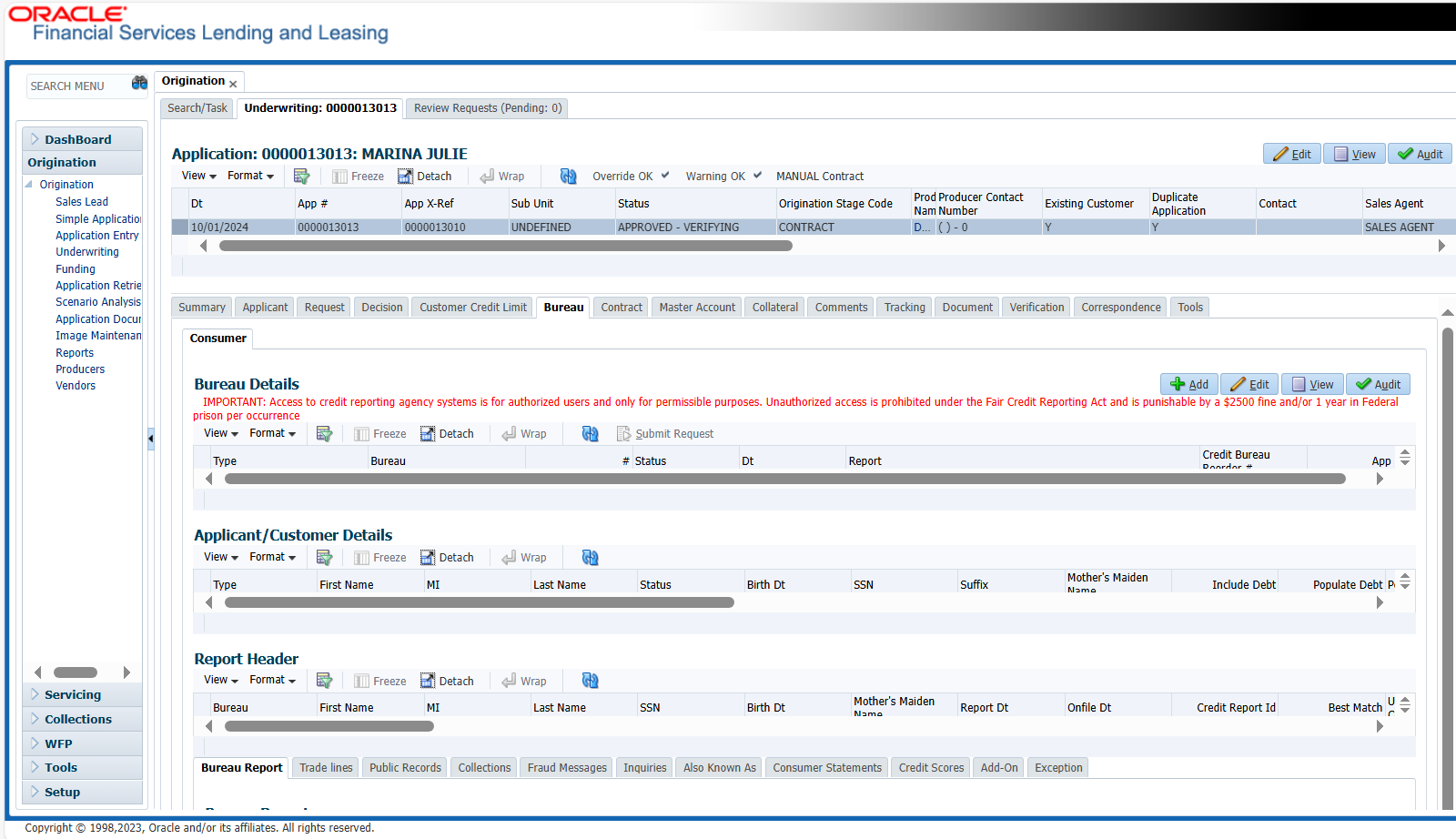Click Application table horizontal scrollbar
This screenshot has width=1456, height=839.
tap(506, 246)
